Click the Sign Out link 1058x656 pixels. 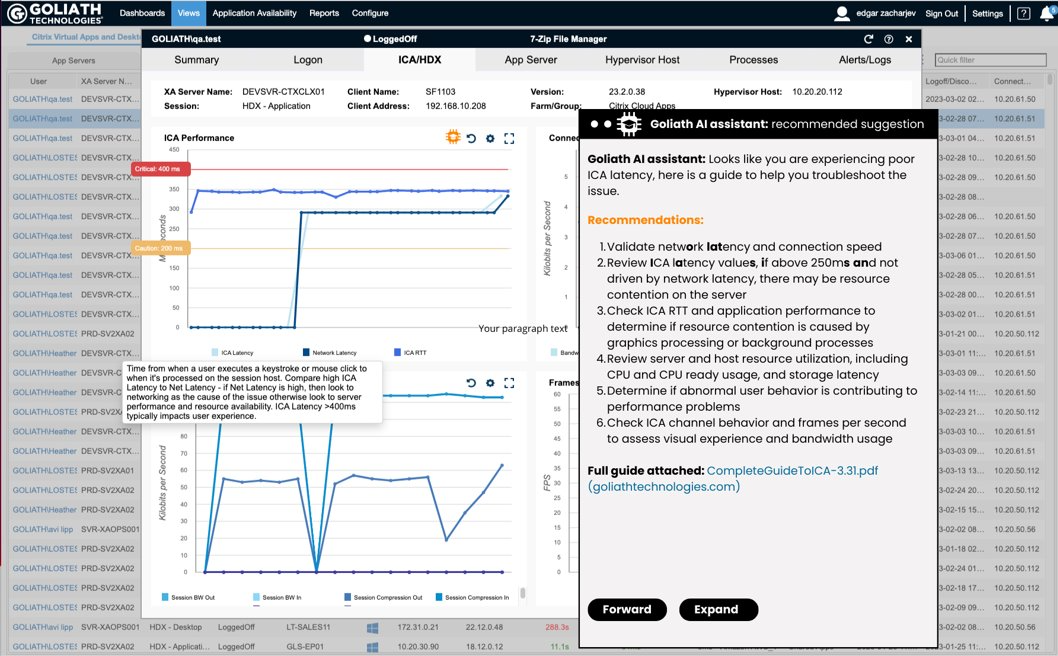(941, 13)
